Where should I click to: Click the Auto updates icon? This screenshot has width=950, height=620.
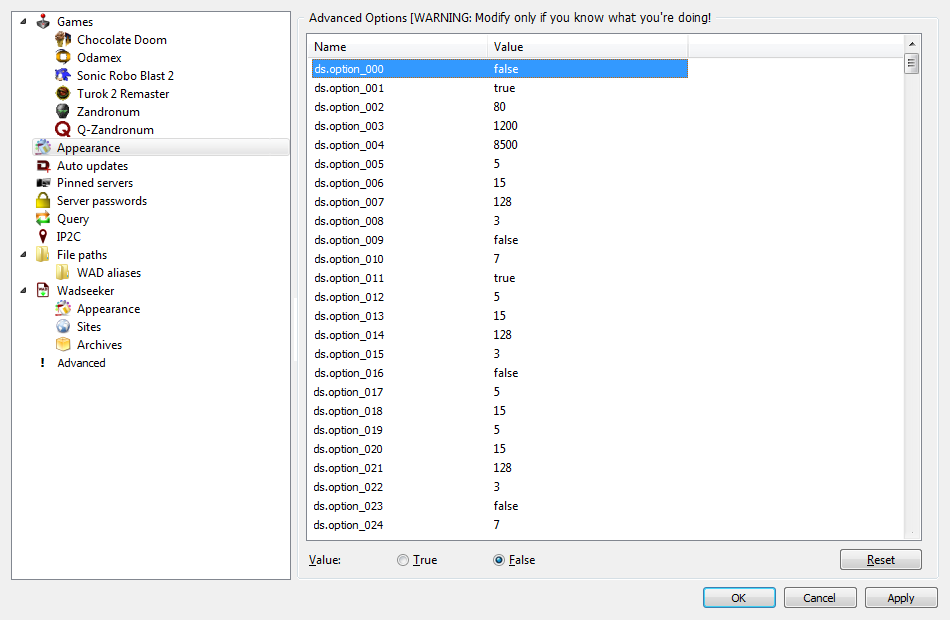coord(43,166)
